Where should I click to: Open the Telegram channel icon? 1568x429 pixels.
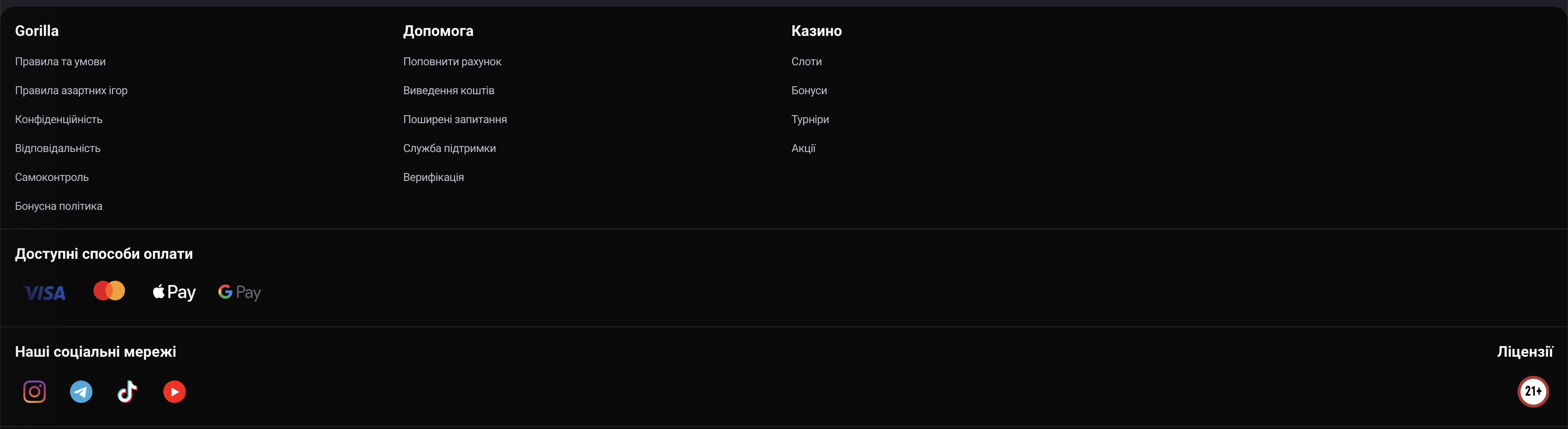click(x=81, y=391)
